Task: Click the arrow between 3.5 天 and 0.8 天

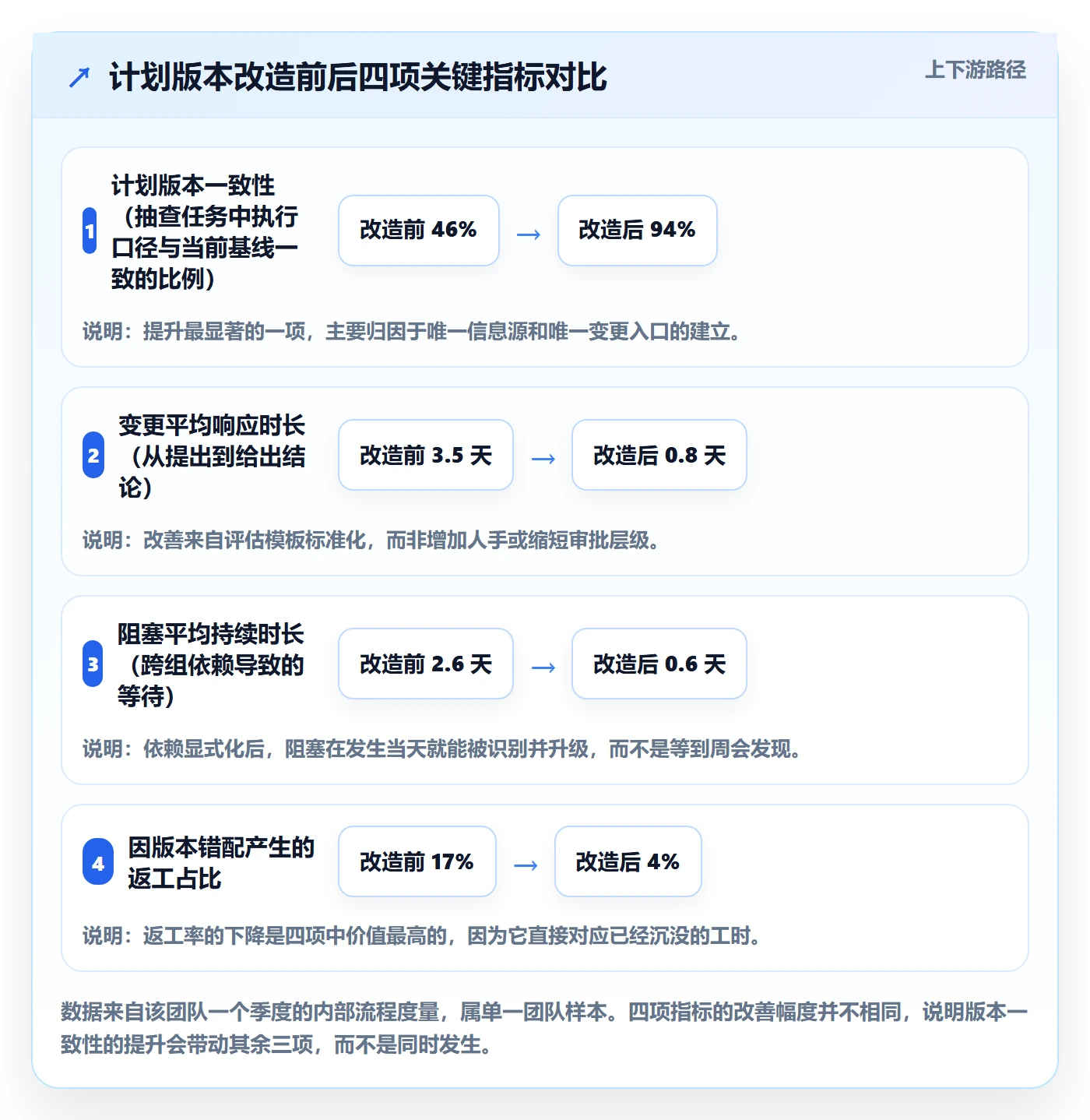Action: point(543,459)
